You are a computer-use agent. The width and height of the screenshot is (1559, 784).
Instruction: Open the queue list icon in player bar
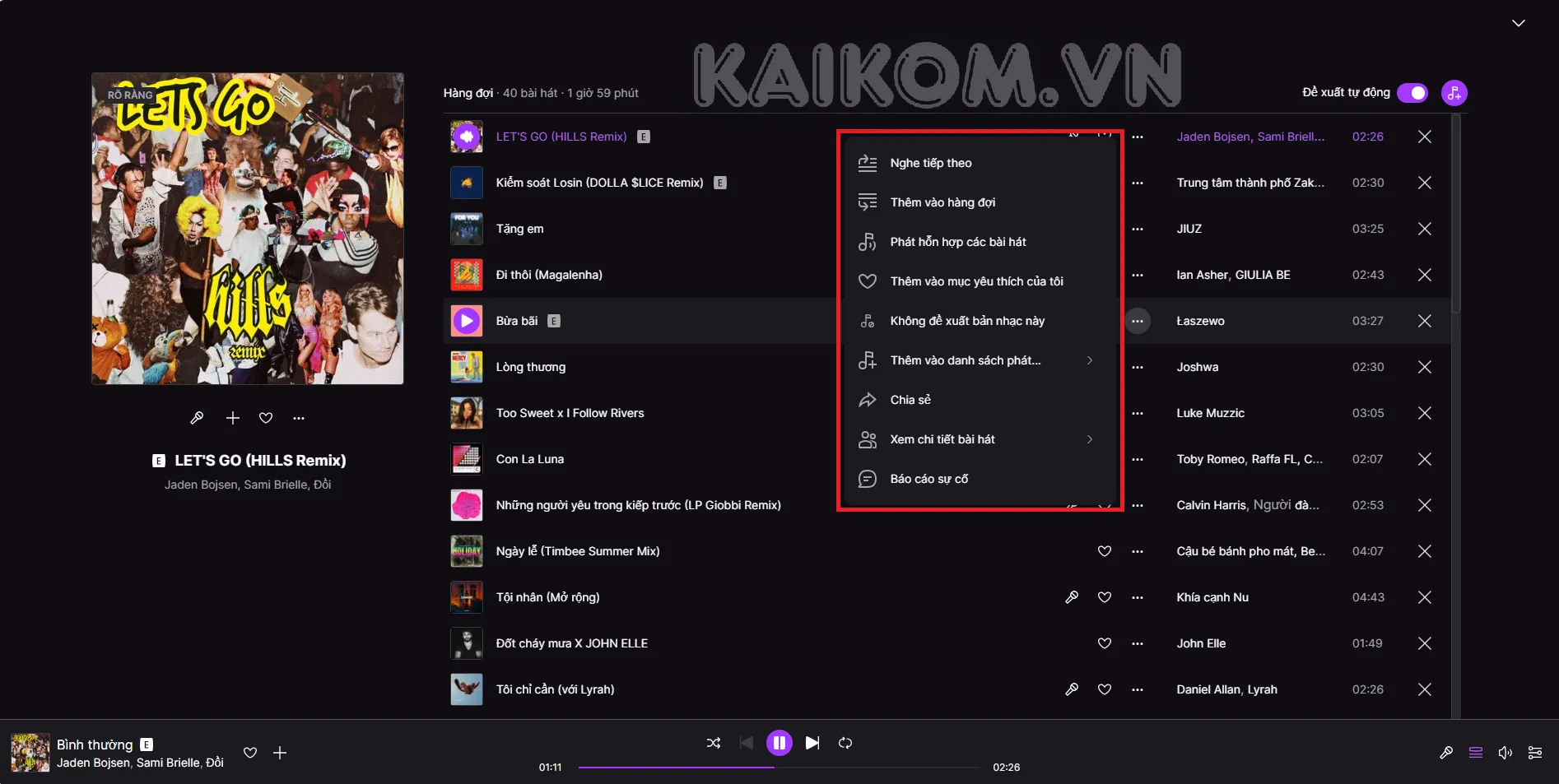point(1475,753)
